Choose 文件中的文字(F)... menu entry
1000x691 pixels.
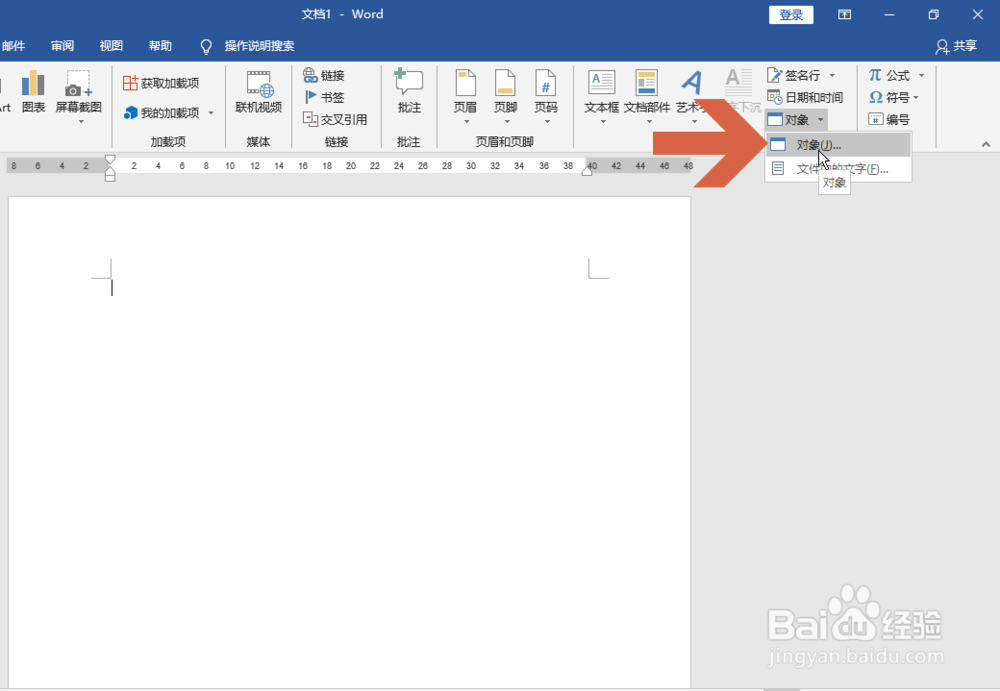(838, 169)
